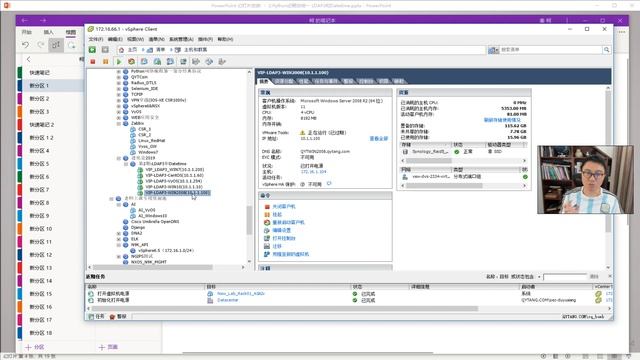The height and width of the screenshot is (360, 640).
Task: Select the 摘要 Summary tab
Action: [x=264, y=81]
